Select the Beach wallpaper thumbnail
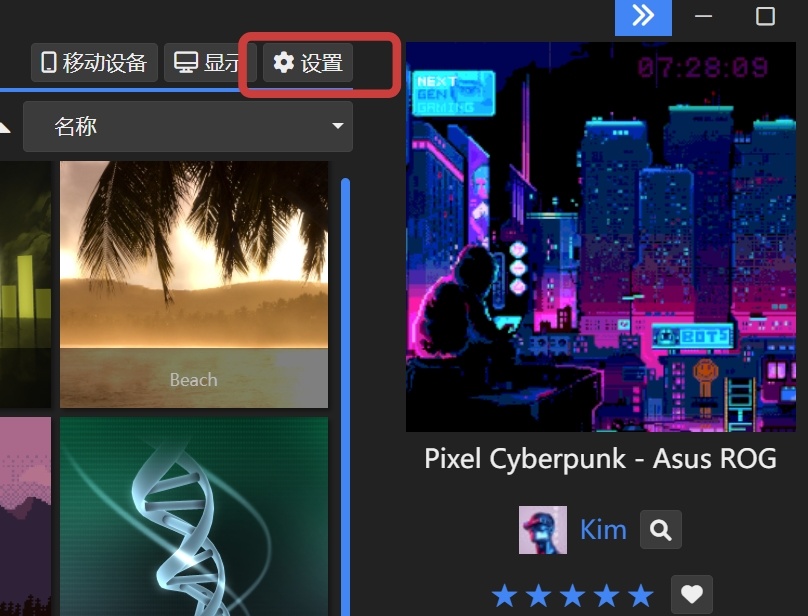 tap(194, 285)
